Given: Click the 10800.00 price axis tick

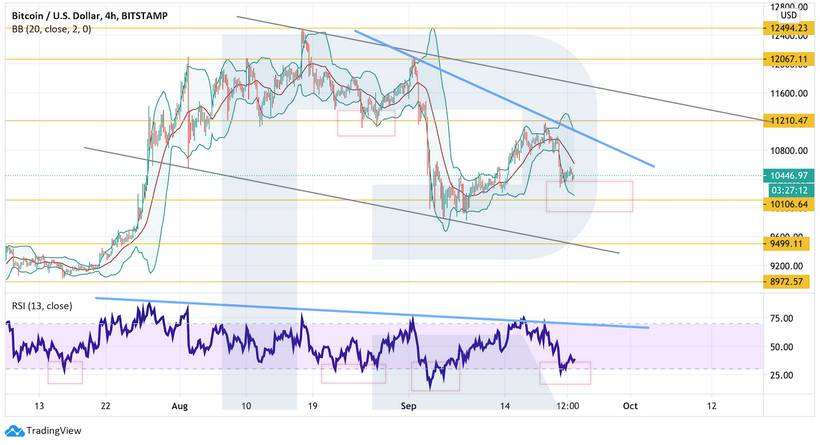Looking at the screenshot, I should [x=788, y=151].
